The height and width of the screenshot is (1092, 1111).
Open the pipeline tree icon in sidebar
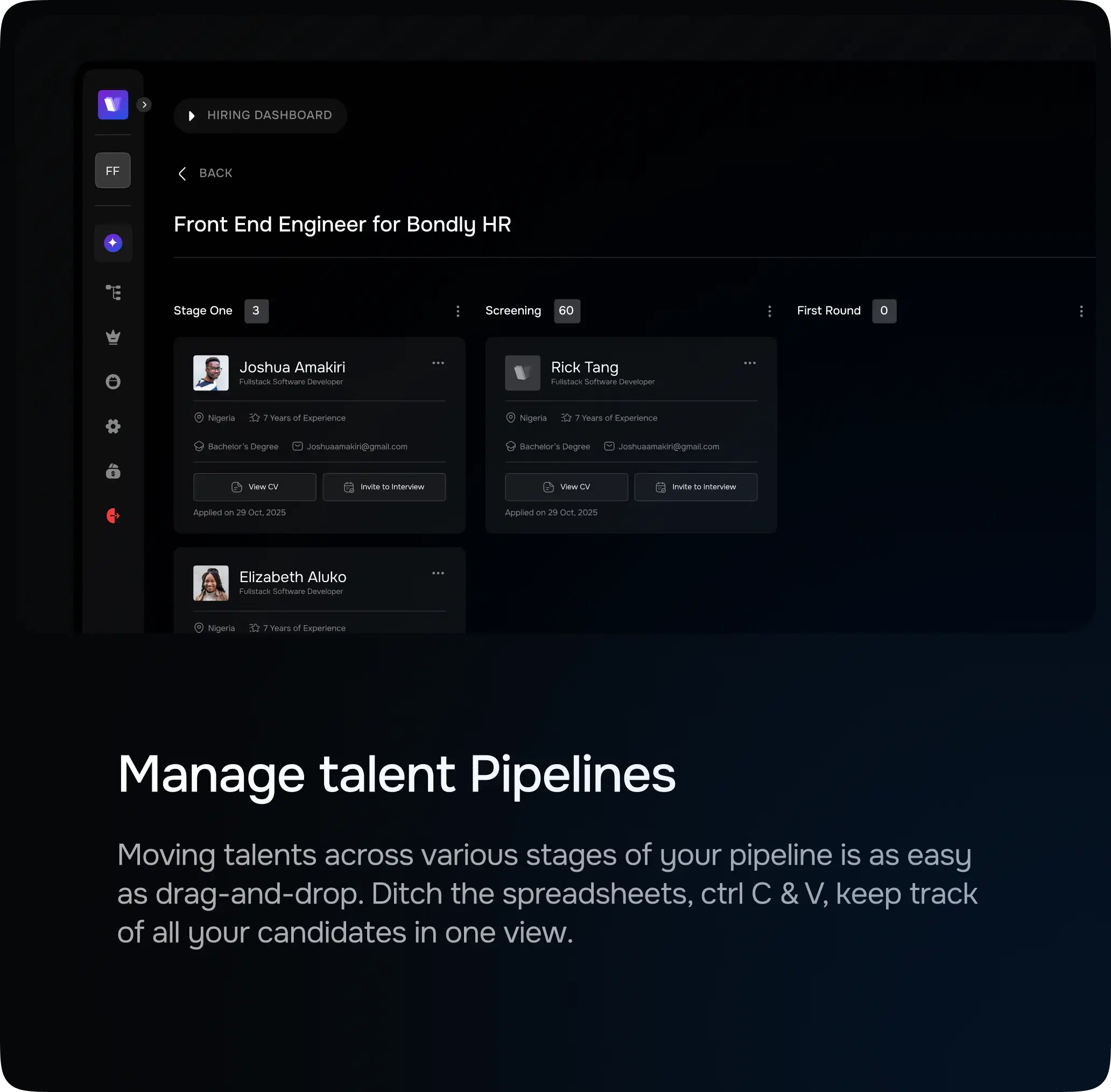[x=112, y=292]
